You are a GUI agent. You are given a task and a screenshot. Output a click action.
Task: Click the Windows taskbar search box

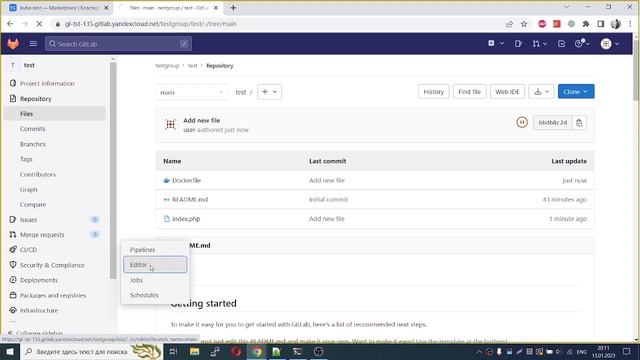coord(91,351)
